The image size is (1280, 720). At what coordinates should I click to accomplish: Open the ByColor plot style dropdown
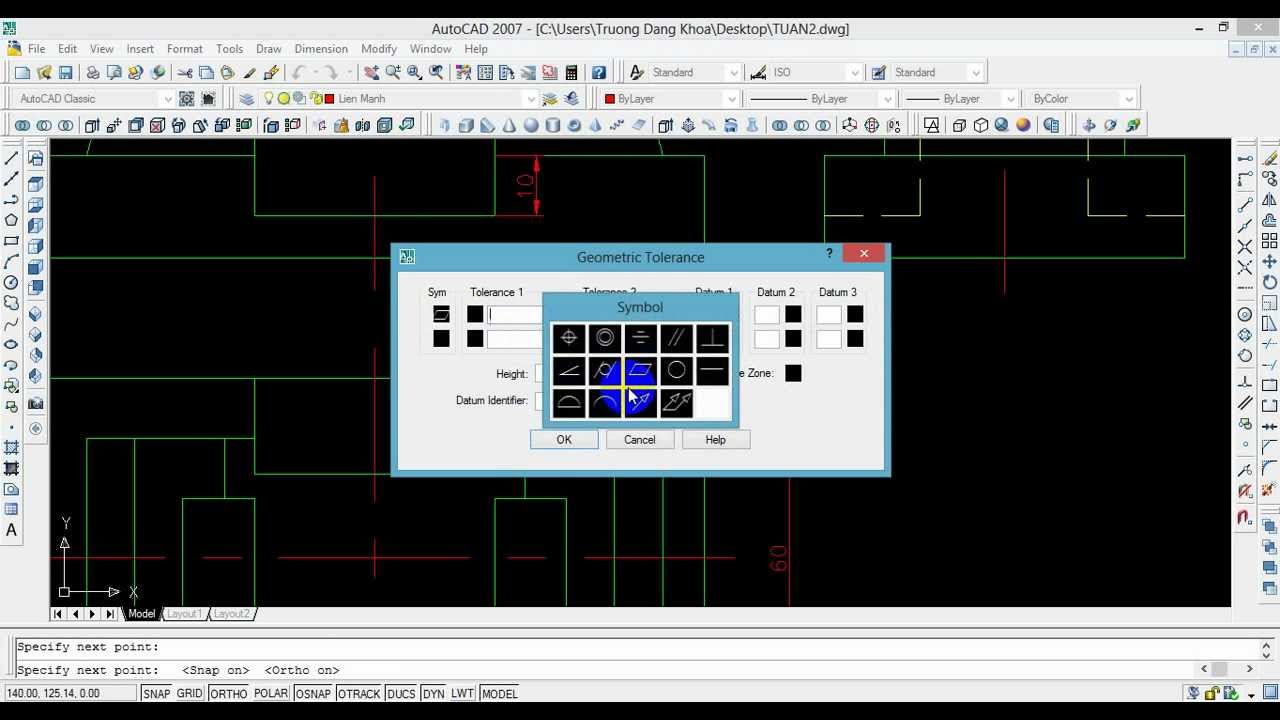point(1128,98)
